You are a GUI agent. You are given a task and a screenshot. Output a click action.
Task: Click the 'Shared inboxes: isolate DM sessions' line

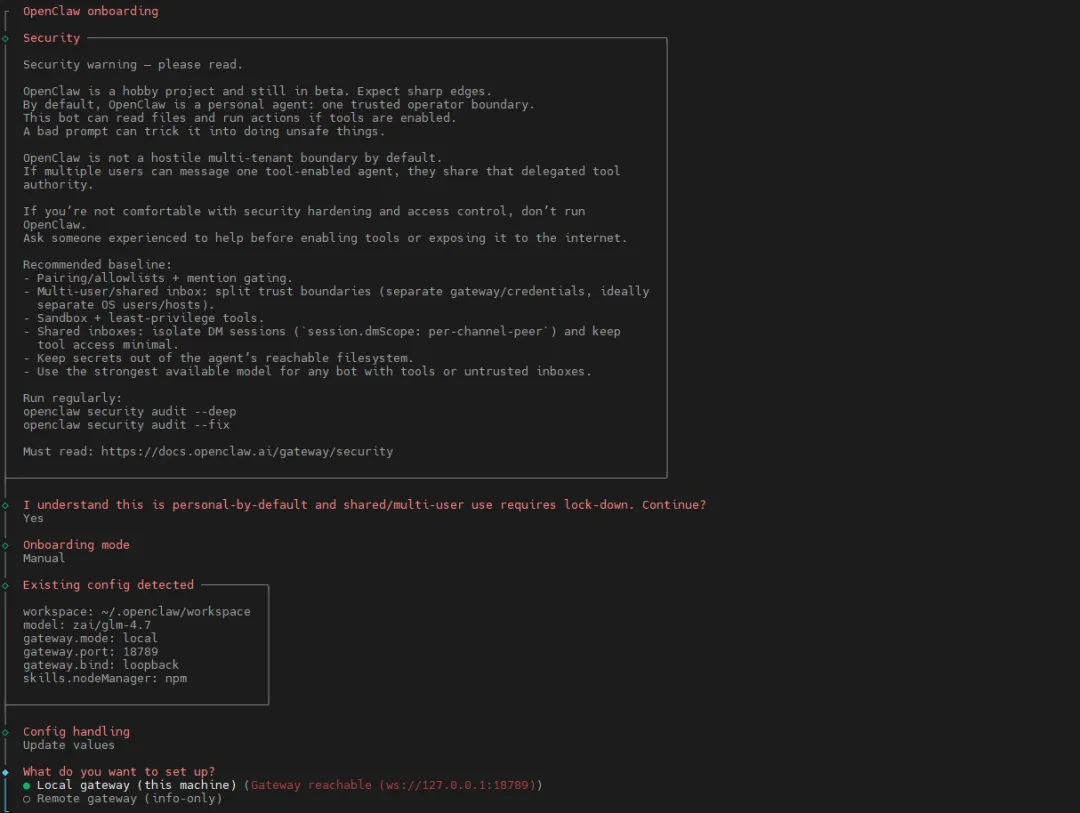tap(322, 338)
